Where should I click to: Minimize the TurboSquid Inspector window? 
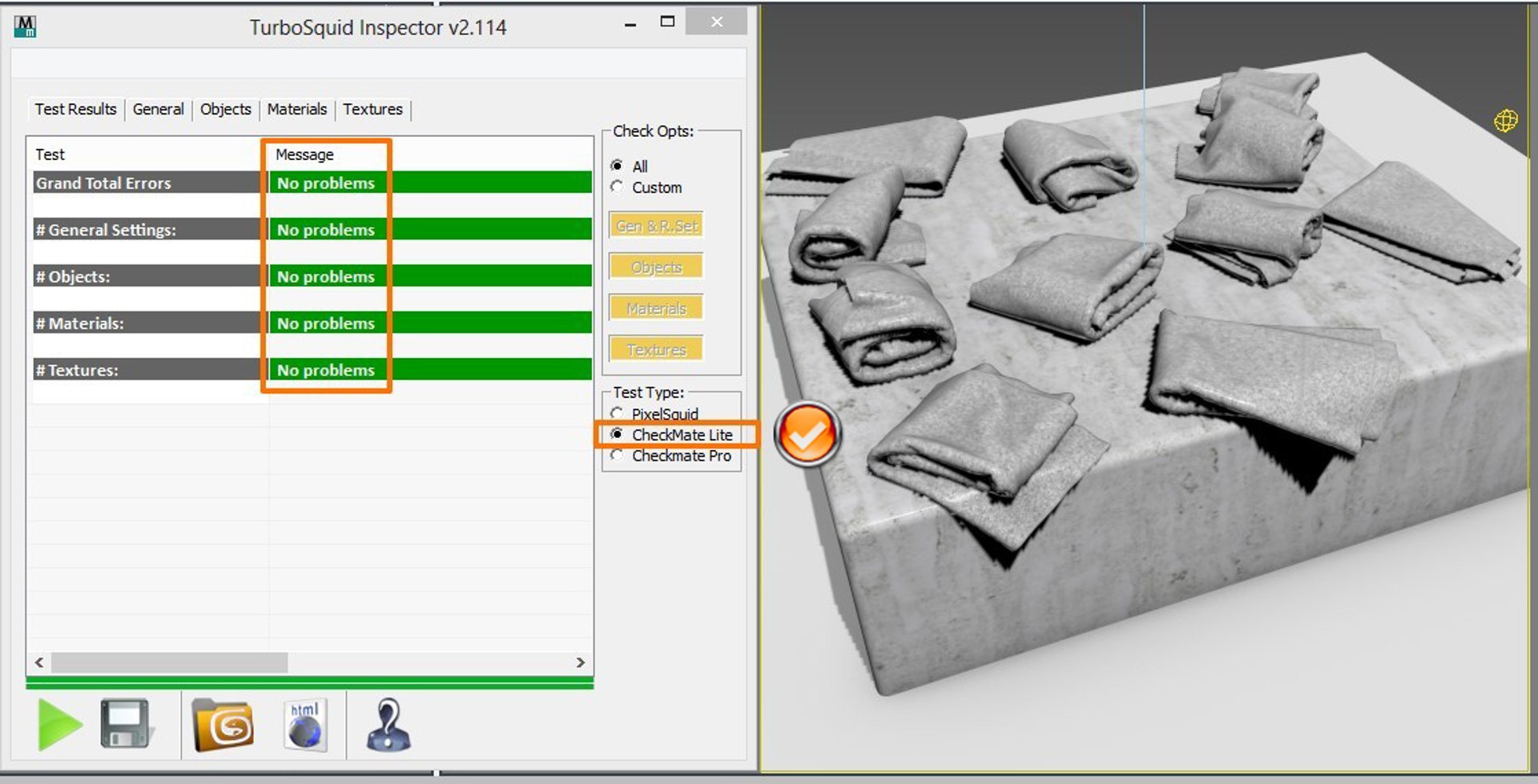click(x=630, y=24)
